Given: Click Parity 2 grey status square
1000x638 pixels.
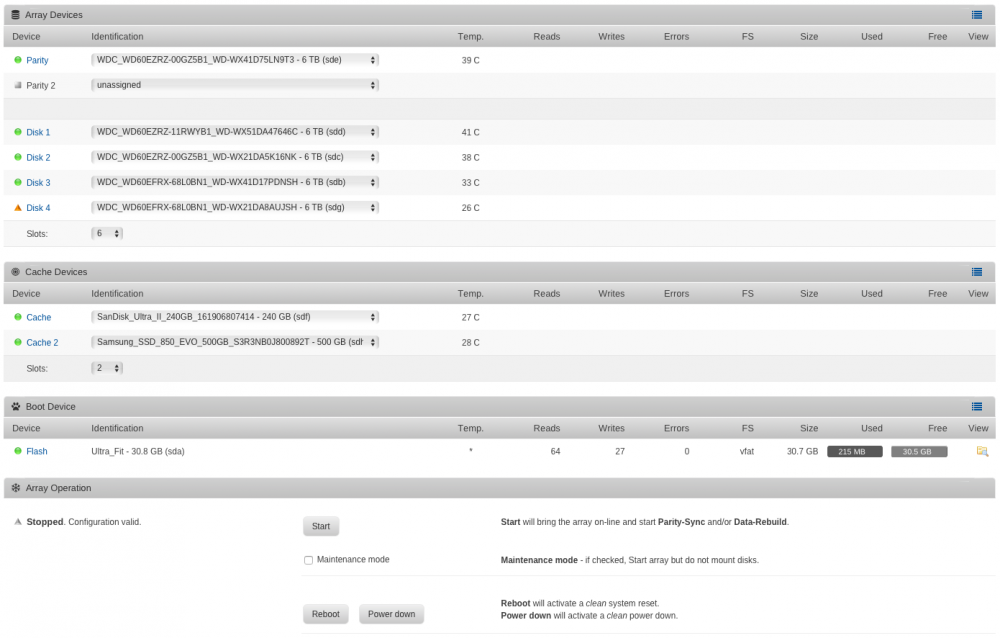Looking at the screenshot, I should [18, 85].
